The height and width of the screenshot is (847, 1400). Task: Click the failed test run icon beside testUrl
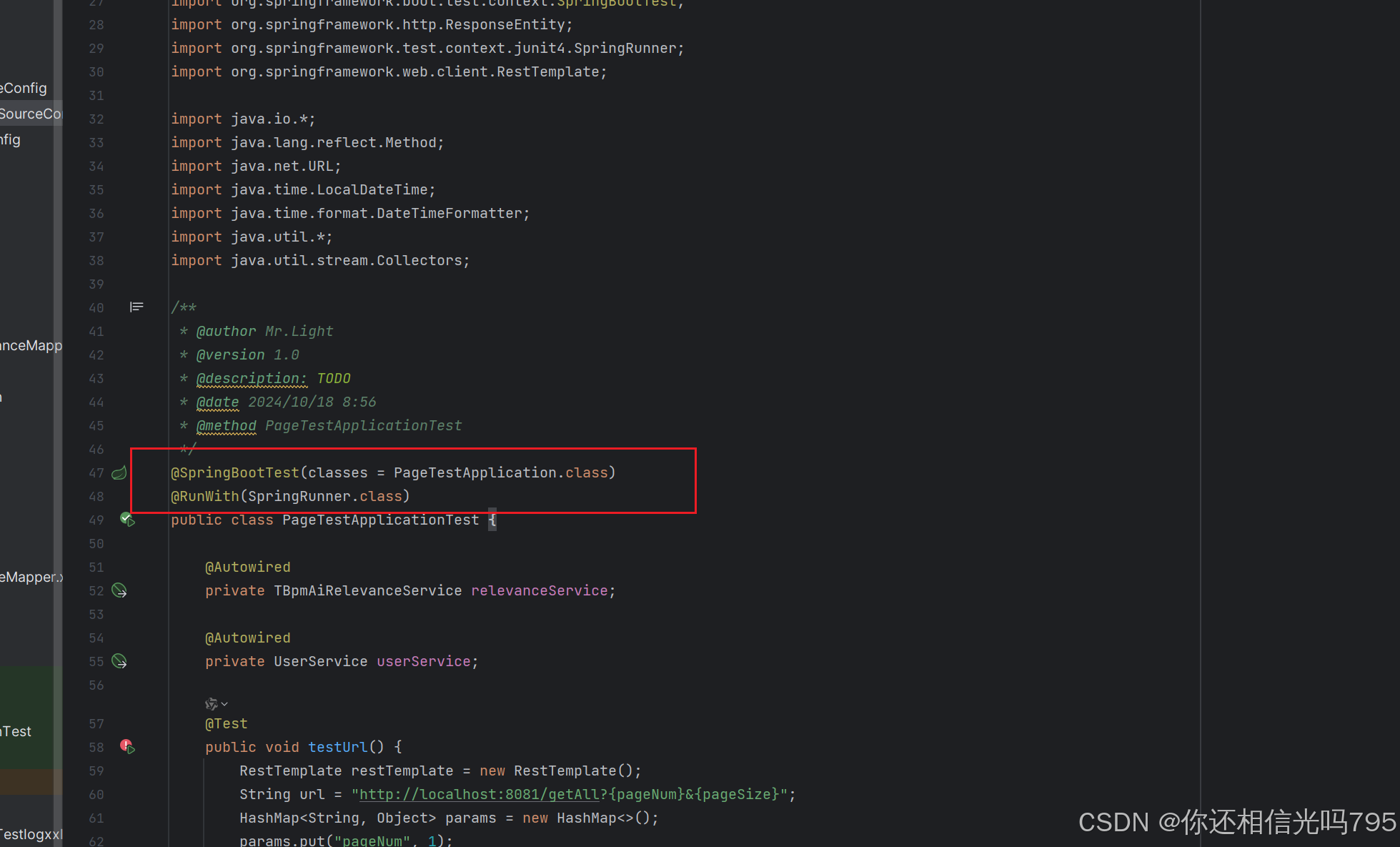[127, 747]
